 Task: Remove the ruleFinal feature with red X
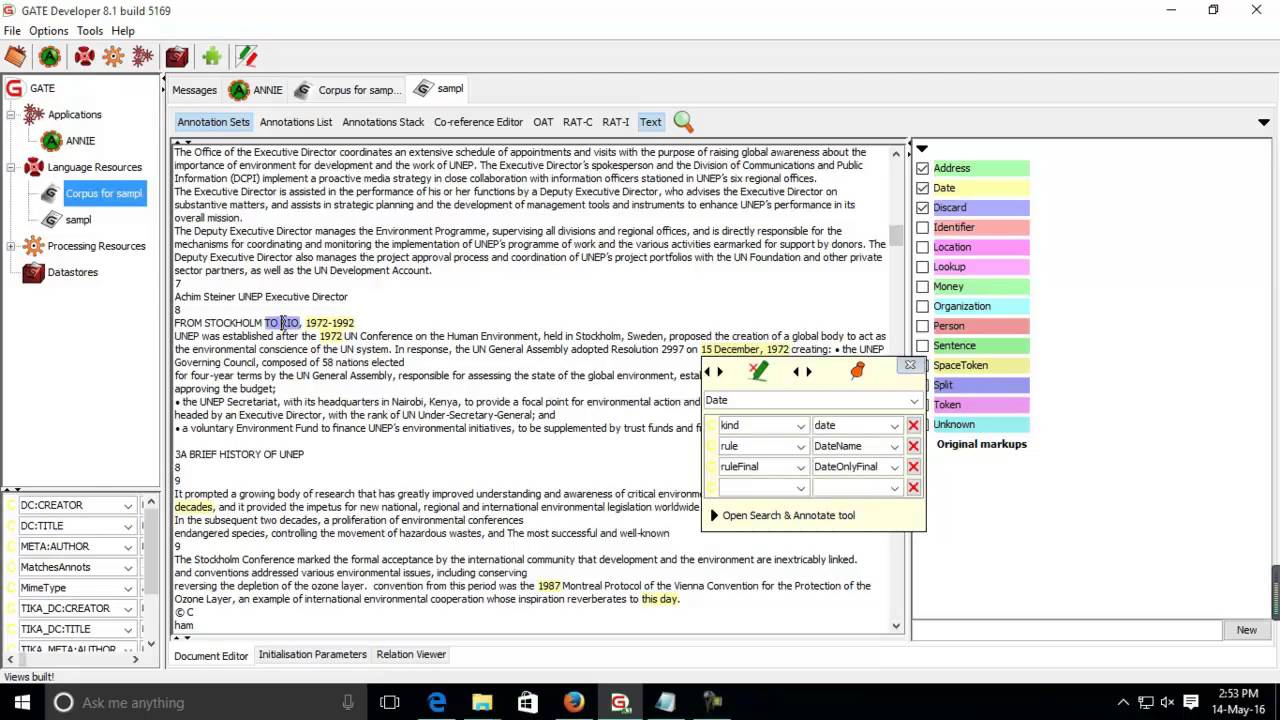(x=913, y=467)
